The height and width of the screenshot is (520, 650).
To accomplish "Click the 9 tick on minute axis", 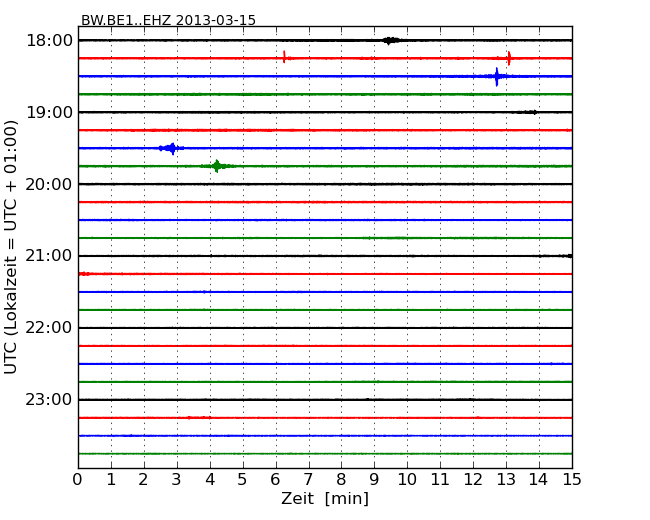I will click(x=374, y=480).
